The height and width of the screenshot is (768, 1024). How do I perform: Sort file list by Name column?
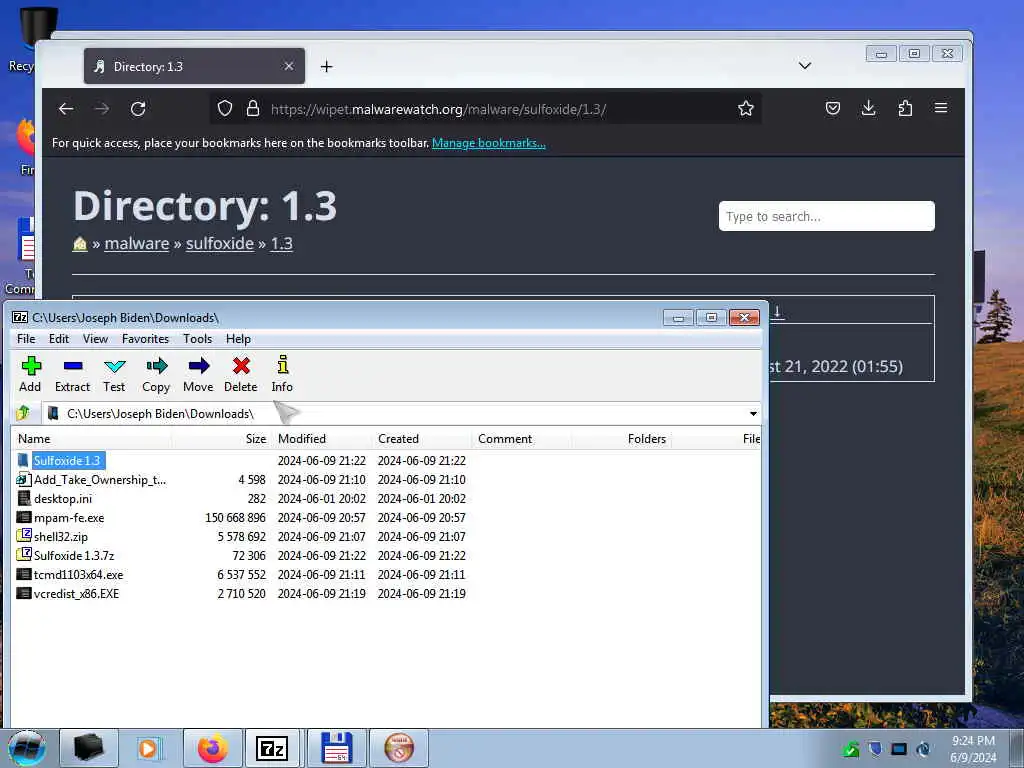(91, 439)
